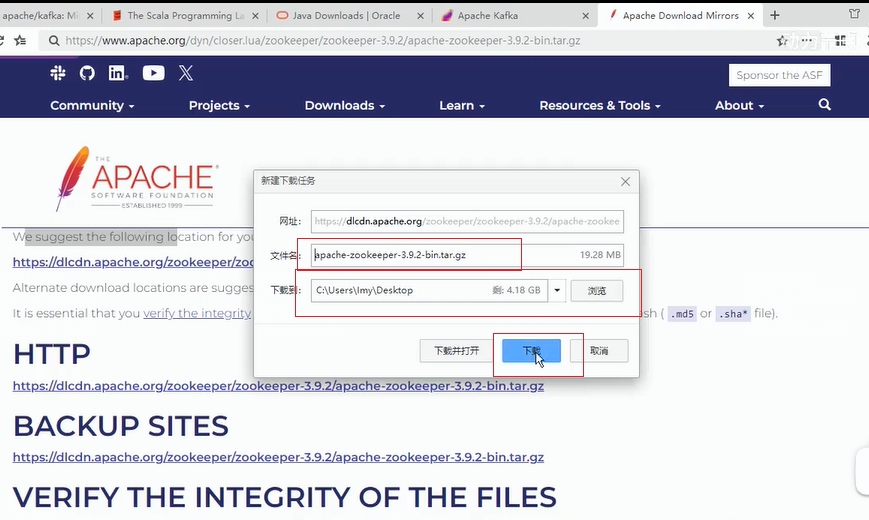
Task: Open a new browser tab with plus
Action: pos(775,16)
